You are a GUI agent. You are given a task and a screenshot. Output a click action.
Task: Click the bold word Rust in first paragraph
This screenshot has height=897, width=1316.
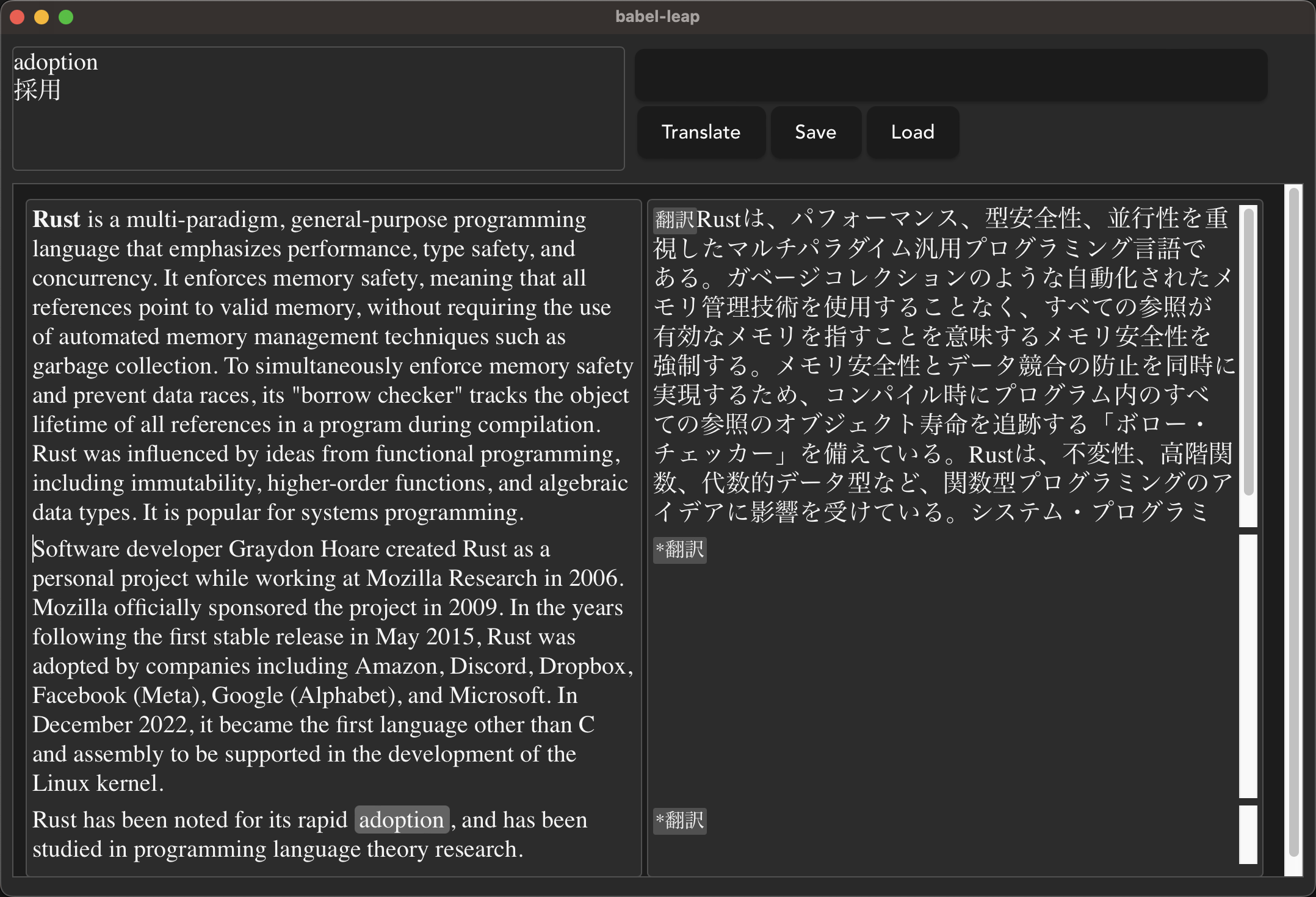(56, 220)
